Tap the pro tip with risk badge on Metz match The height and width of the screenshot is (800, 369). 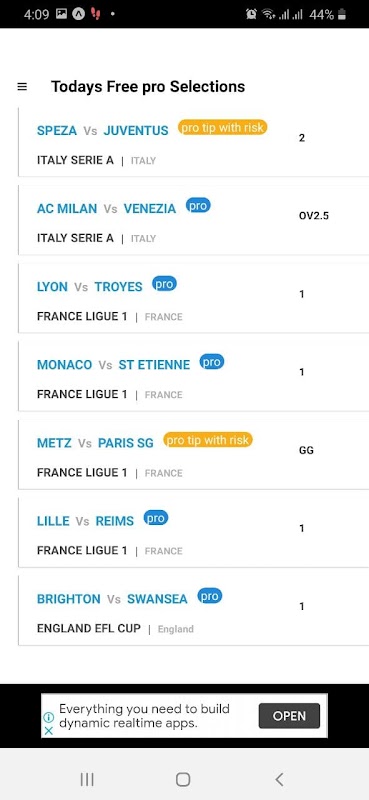click(208, 440)
